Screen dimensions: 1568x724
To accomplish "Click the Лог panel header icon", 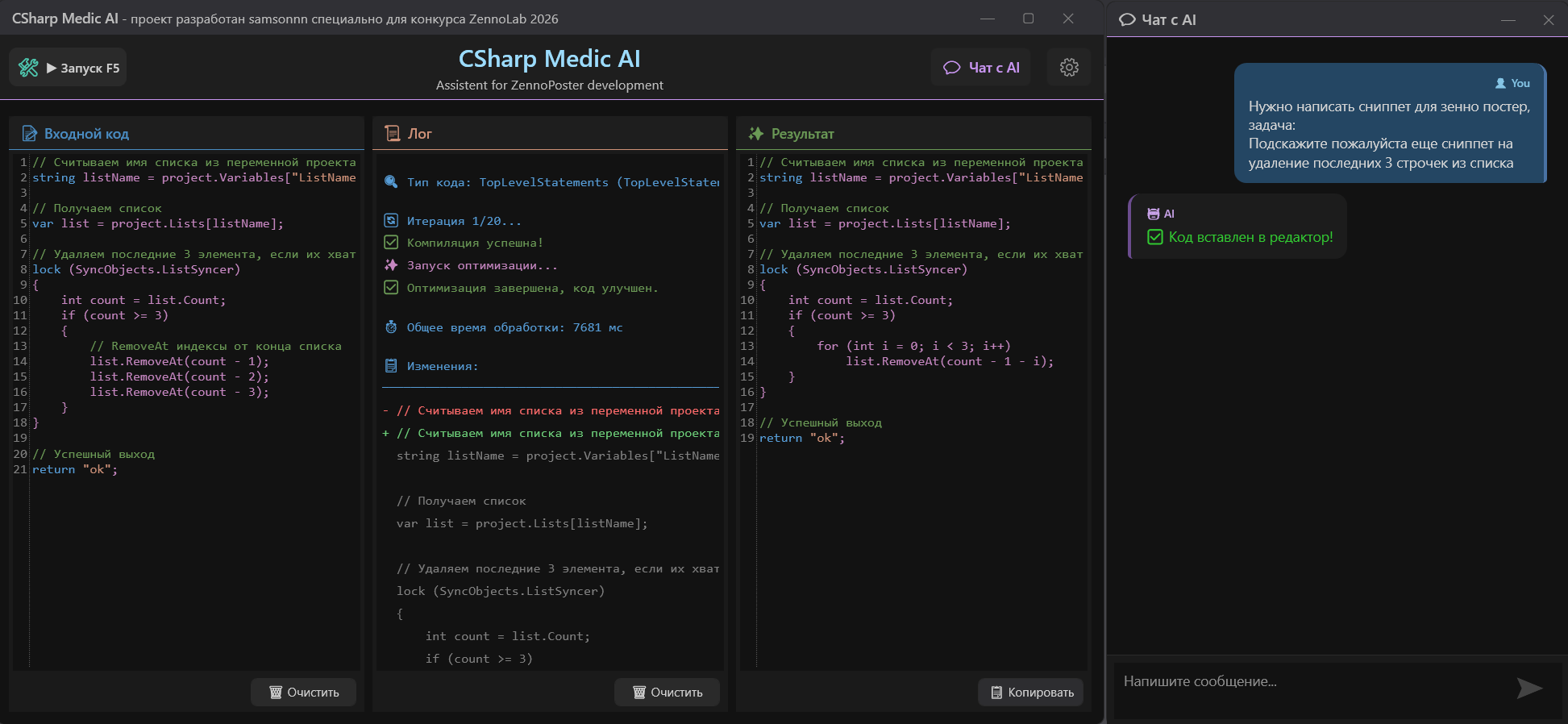I will (393, 134).
